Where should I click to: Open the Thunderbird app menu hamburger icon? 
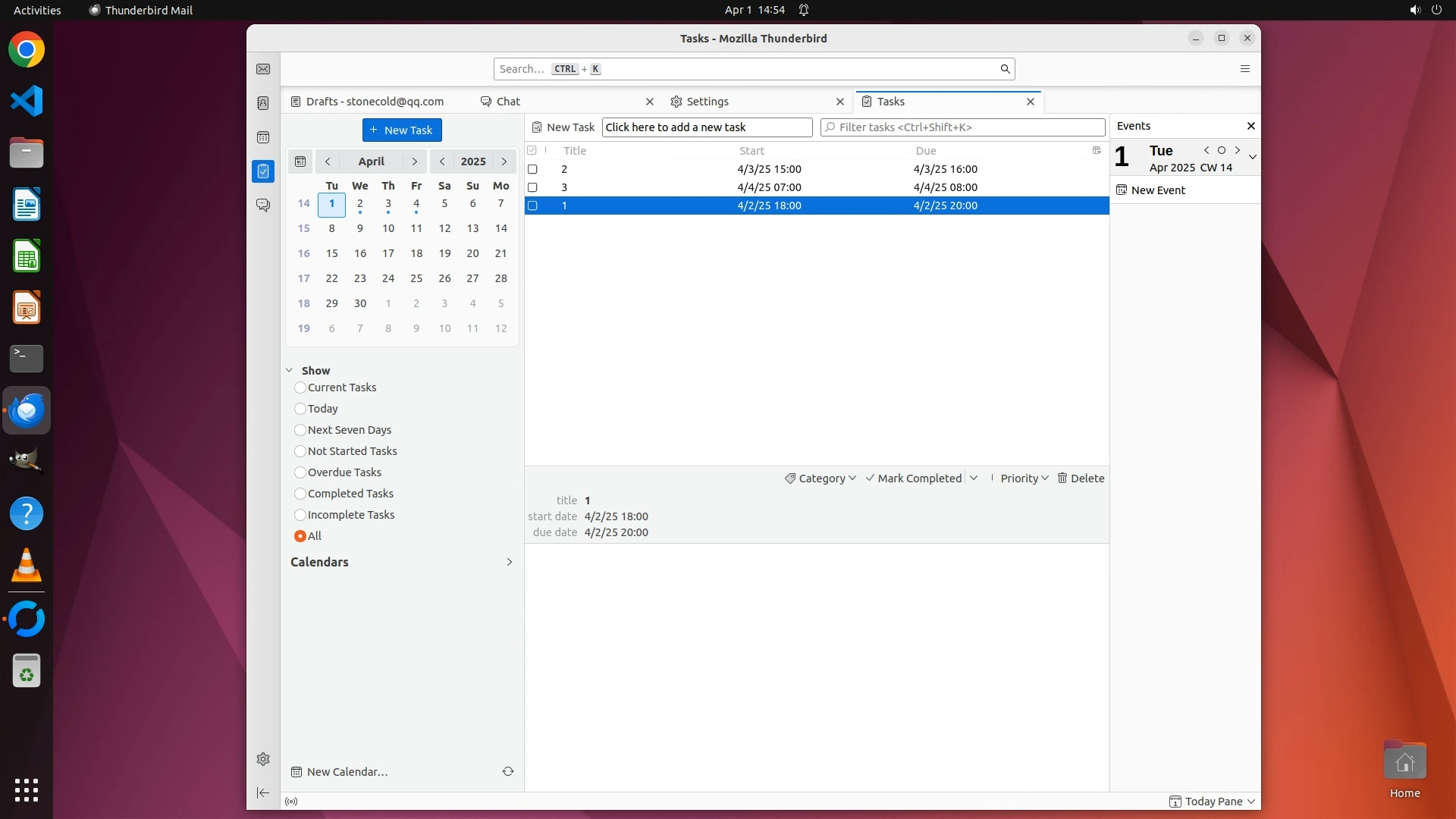pyautogui.click(x=1244, y=69)
